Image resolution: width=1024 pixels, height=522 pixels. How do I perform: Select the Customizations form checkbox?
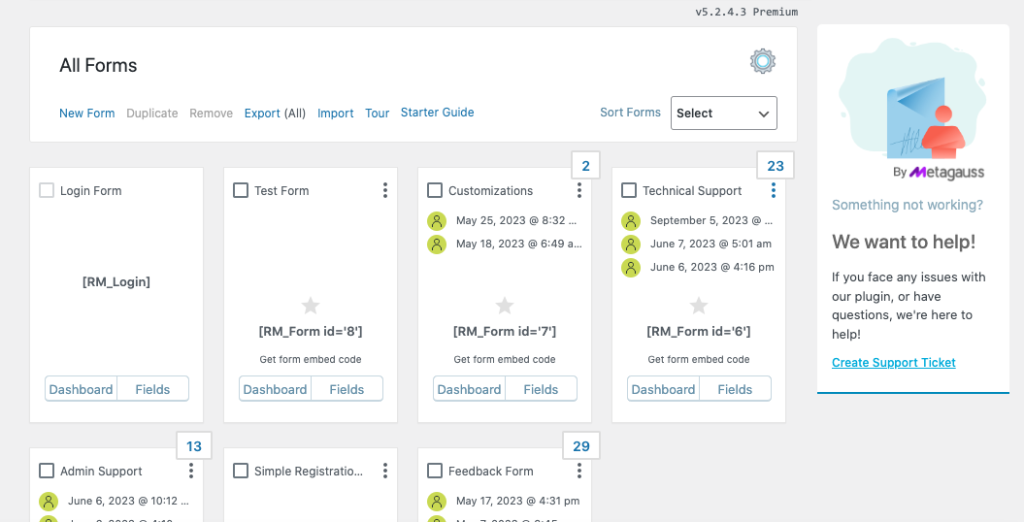435,190
